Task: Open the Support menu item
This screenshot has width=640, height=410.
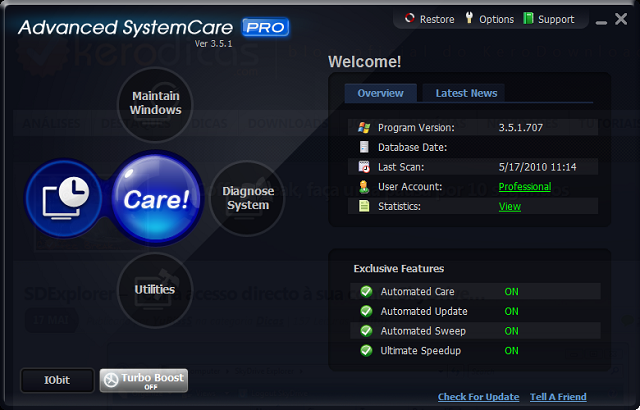Action: (556, 19)
